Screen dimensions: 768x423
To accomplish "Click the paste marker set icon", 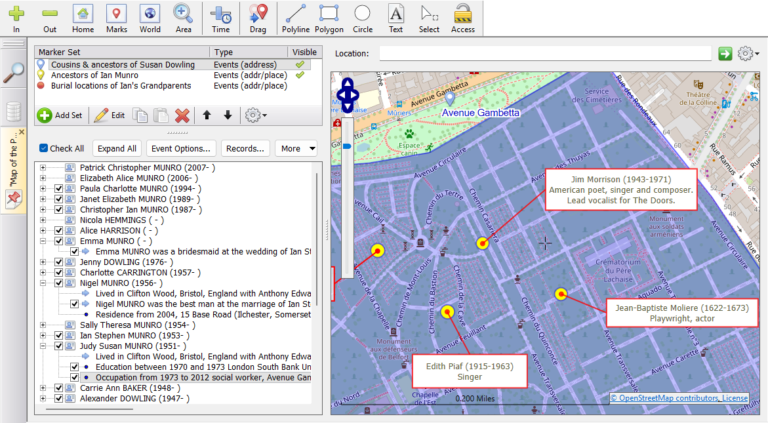I will tap(161, 116).
